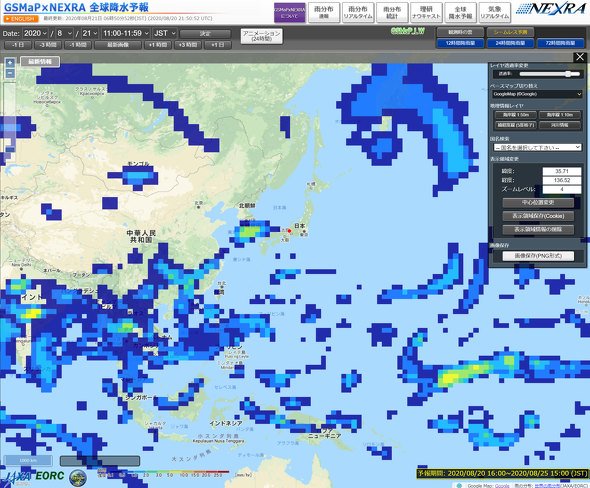Image resolution: width=590 pixels, height=488 pixels.
Task: Open the GoogleMap base map dropdown
Action: click(537, 94)
